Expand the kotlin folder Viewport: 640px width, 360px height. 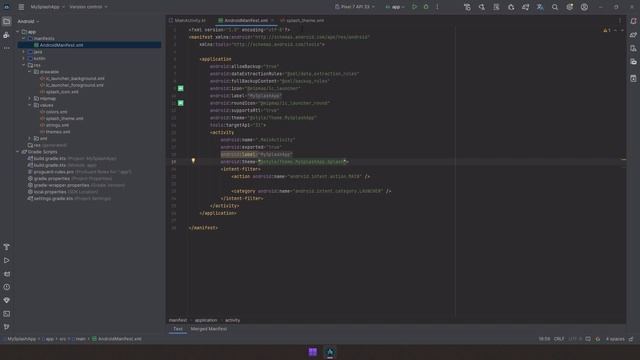point(24,58)
